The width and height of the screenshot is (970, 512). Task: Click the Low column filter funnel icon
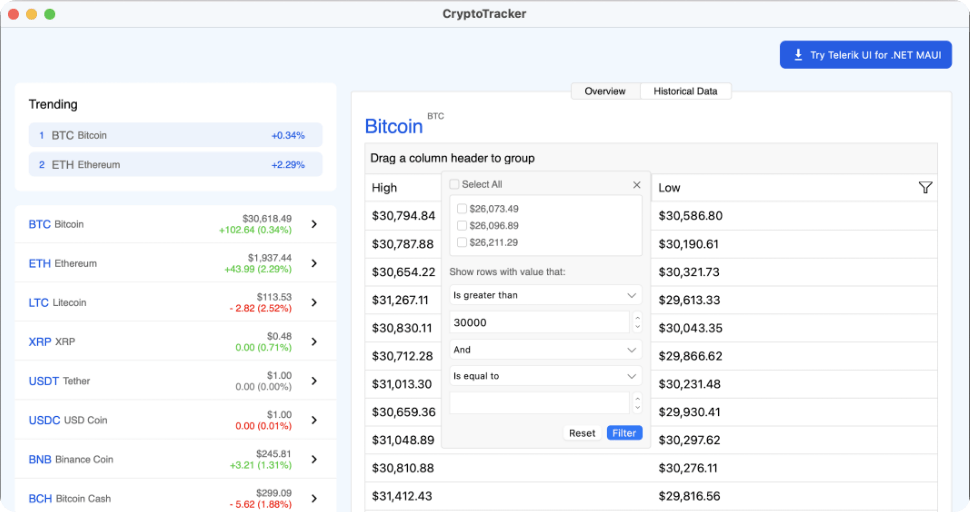coord(925,187)
